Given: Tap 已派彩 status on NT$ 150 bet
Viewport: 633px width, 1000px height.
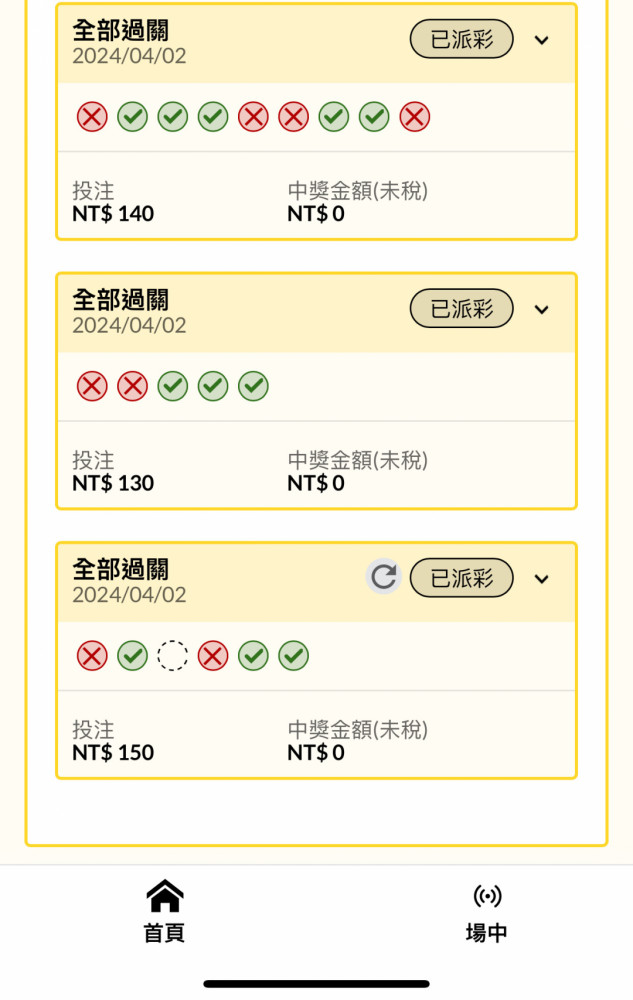Looking at the screenshot, I should (x=462, y=578).
